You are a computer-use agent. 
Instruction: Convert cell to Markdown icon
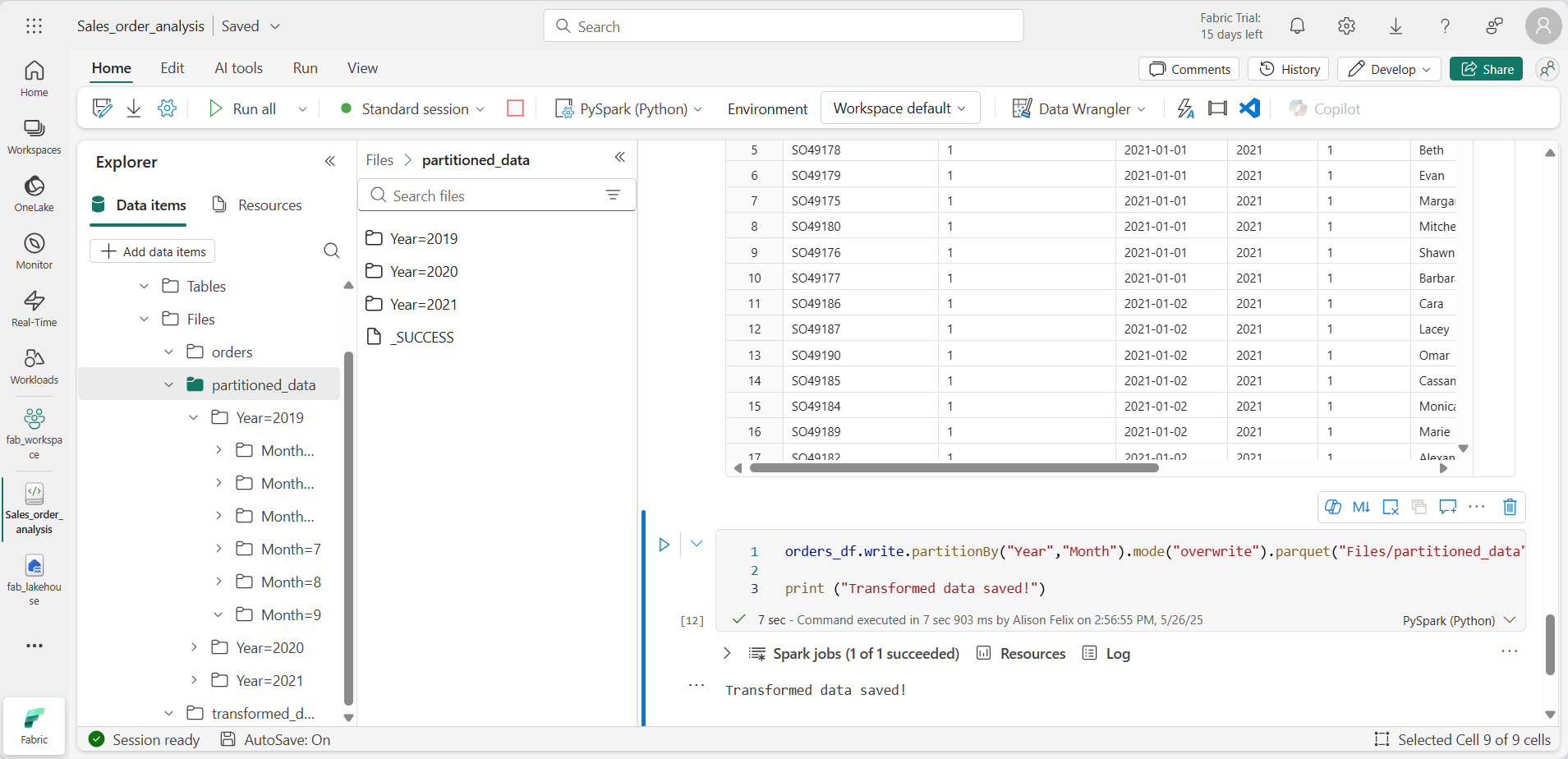tap(1361, 507)
